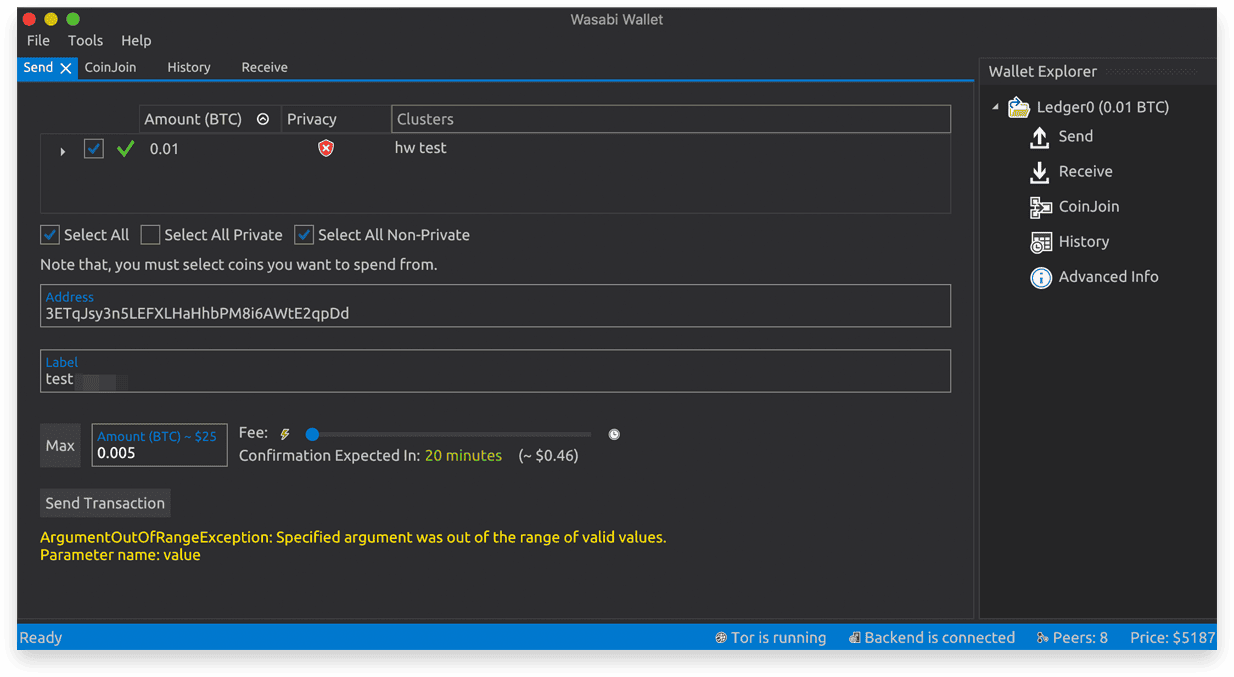
Task: Switch to the History tab
Action: pyautogui.click(x=189, y=67)
